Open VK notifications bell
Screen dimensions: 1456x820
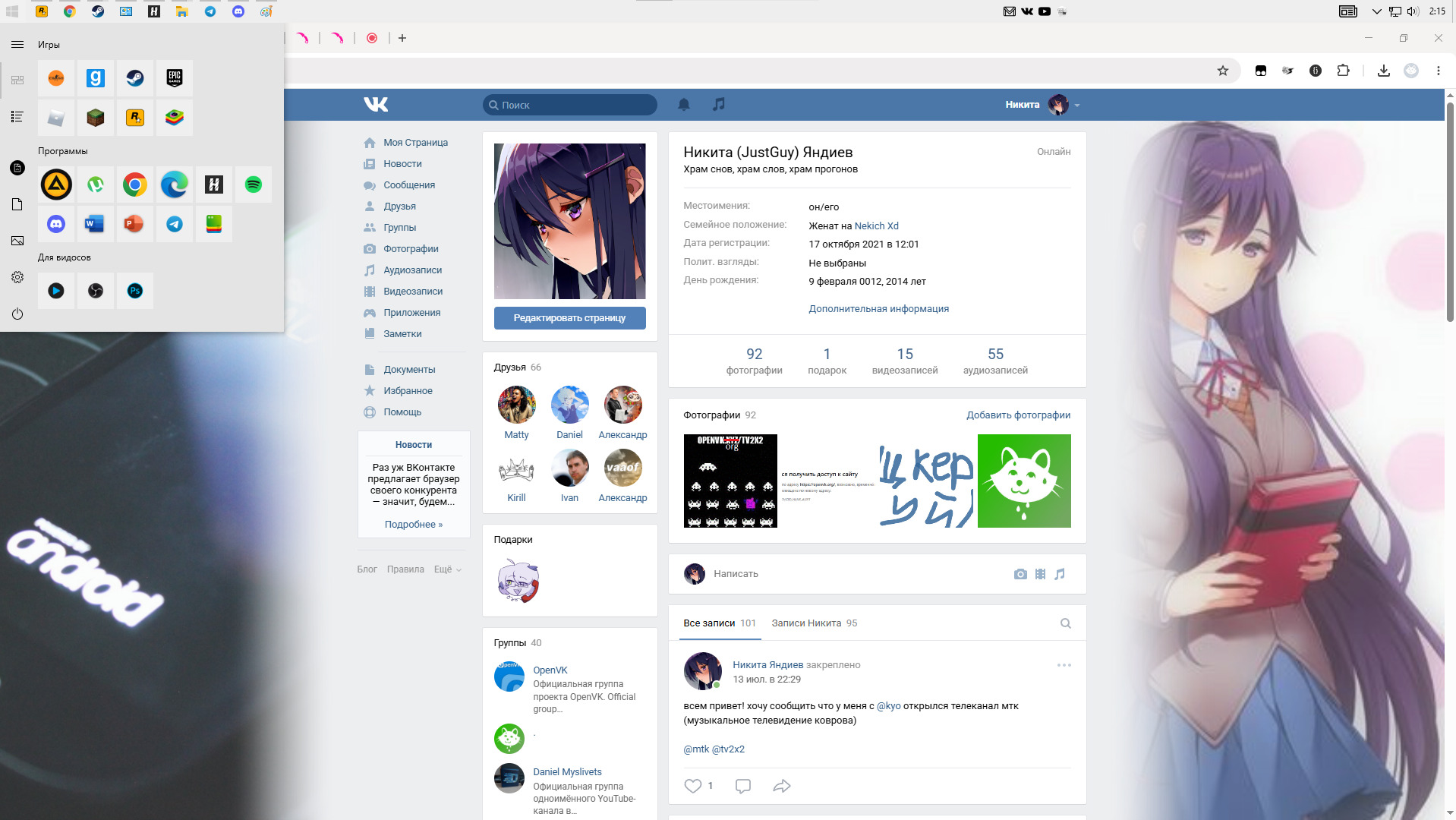(x=684, y=105)
